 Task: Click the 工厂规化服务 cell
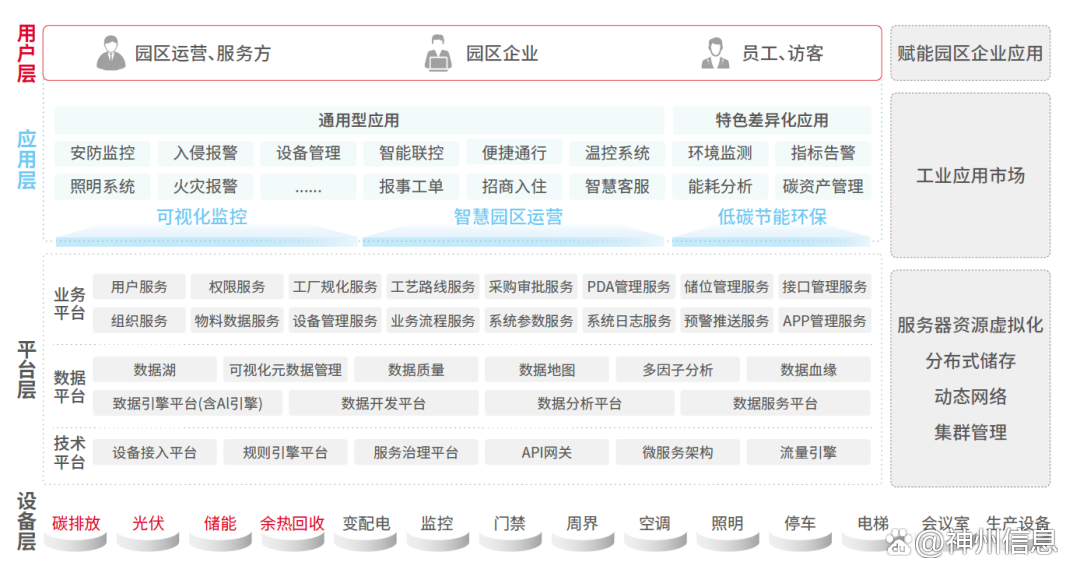click(x=335, y=287)
